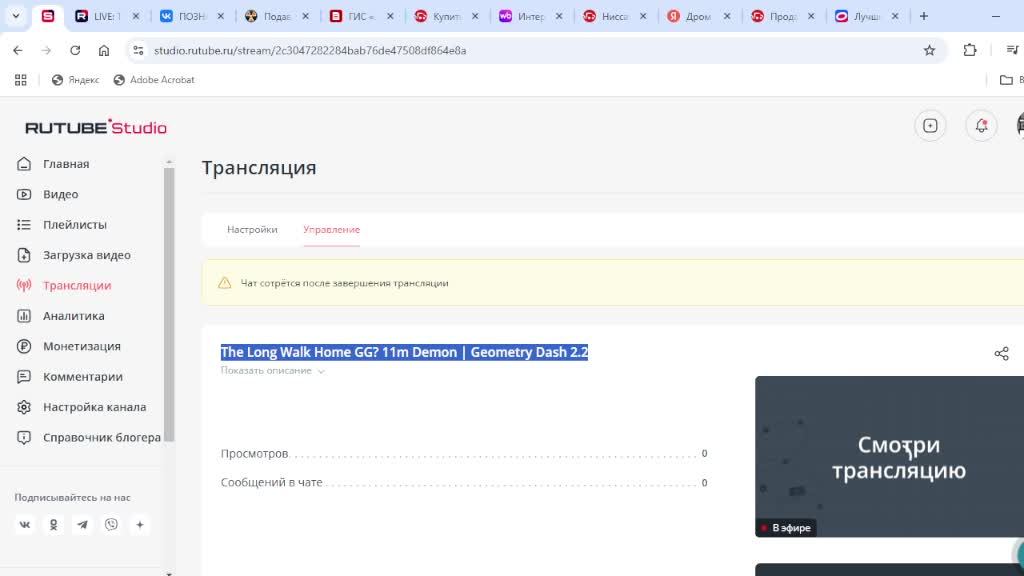The width and height of the screenshot is (1024, 576).
Task: Open the VK social link icon
Action: [25, 524]
